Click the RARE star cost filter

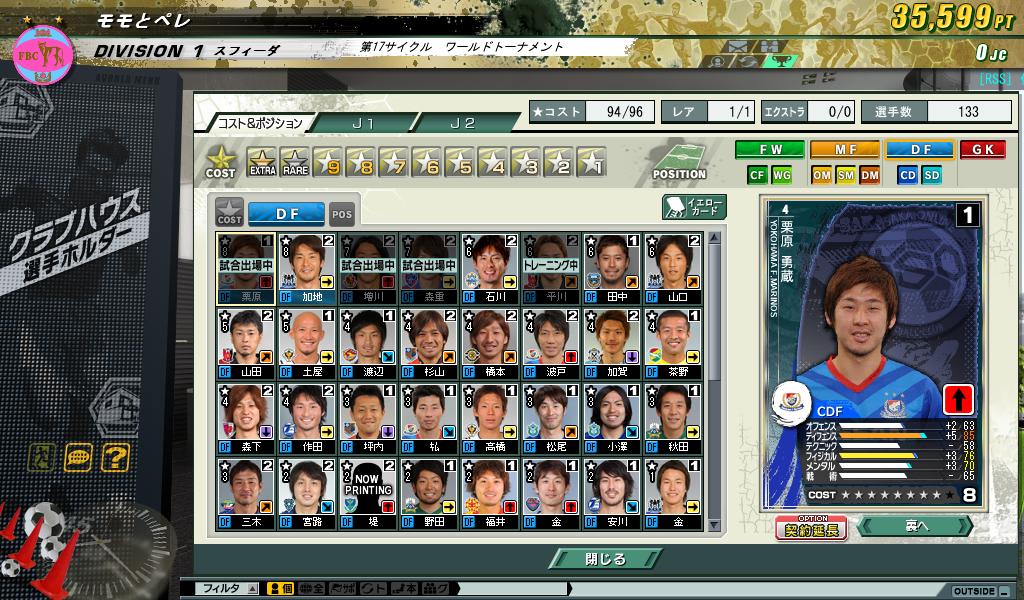tap(294, 163)
